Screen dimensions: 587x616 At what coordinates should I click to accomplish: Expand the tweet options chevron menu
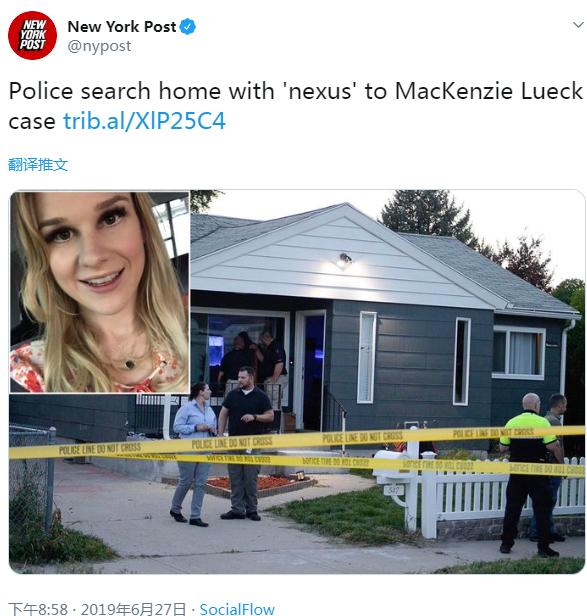point(578,25)
